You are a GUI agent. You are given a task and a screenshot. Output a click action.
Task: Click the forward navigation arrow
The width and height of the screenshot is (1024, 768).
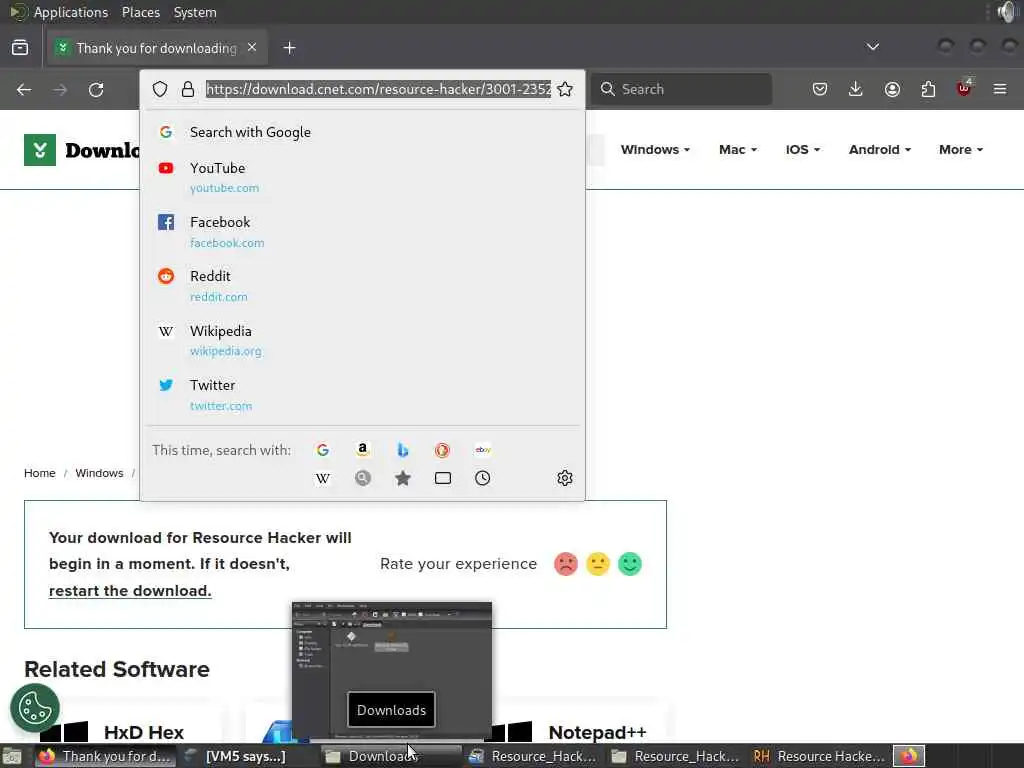click(x=60, y=89)
